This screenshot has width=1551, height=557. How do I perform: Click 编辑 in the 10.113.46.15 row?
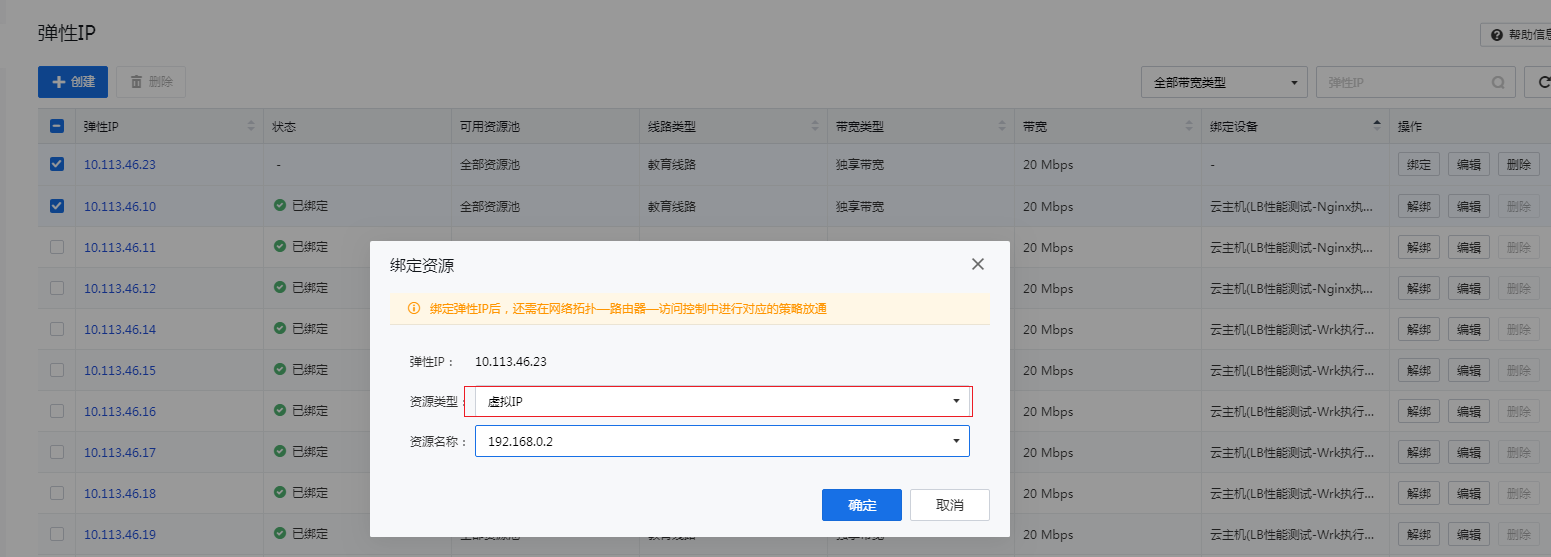[x=1469, y=370]
